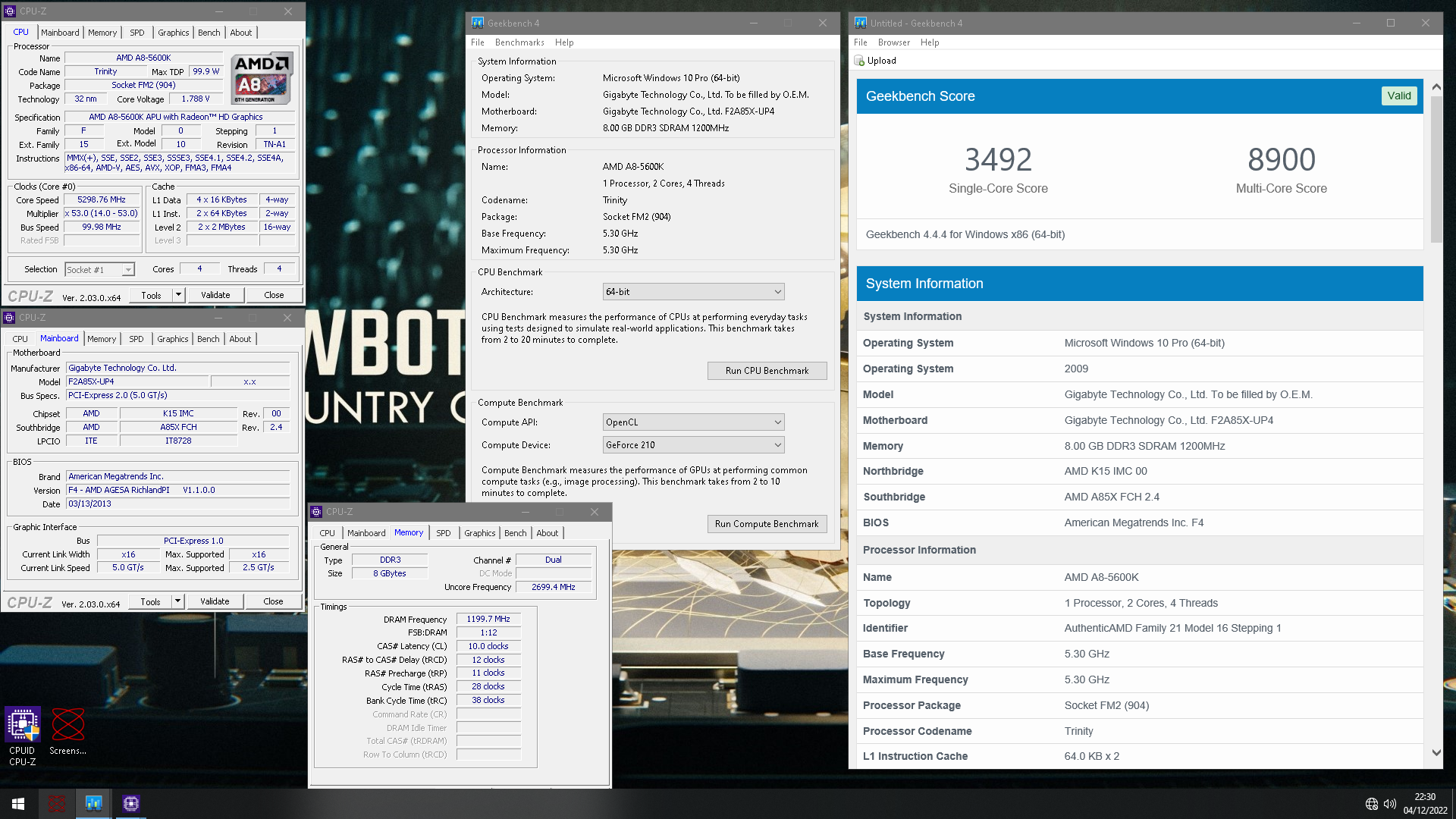Screen dimensions: 1456x819
Task: Click Run Compute Benchmark button
Action: click(767, 524)
